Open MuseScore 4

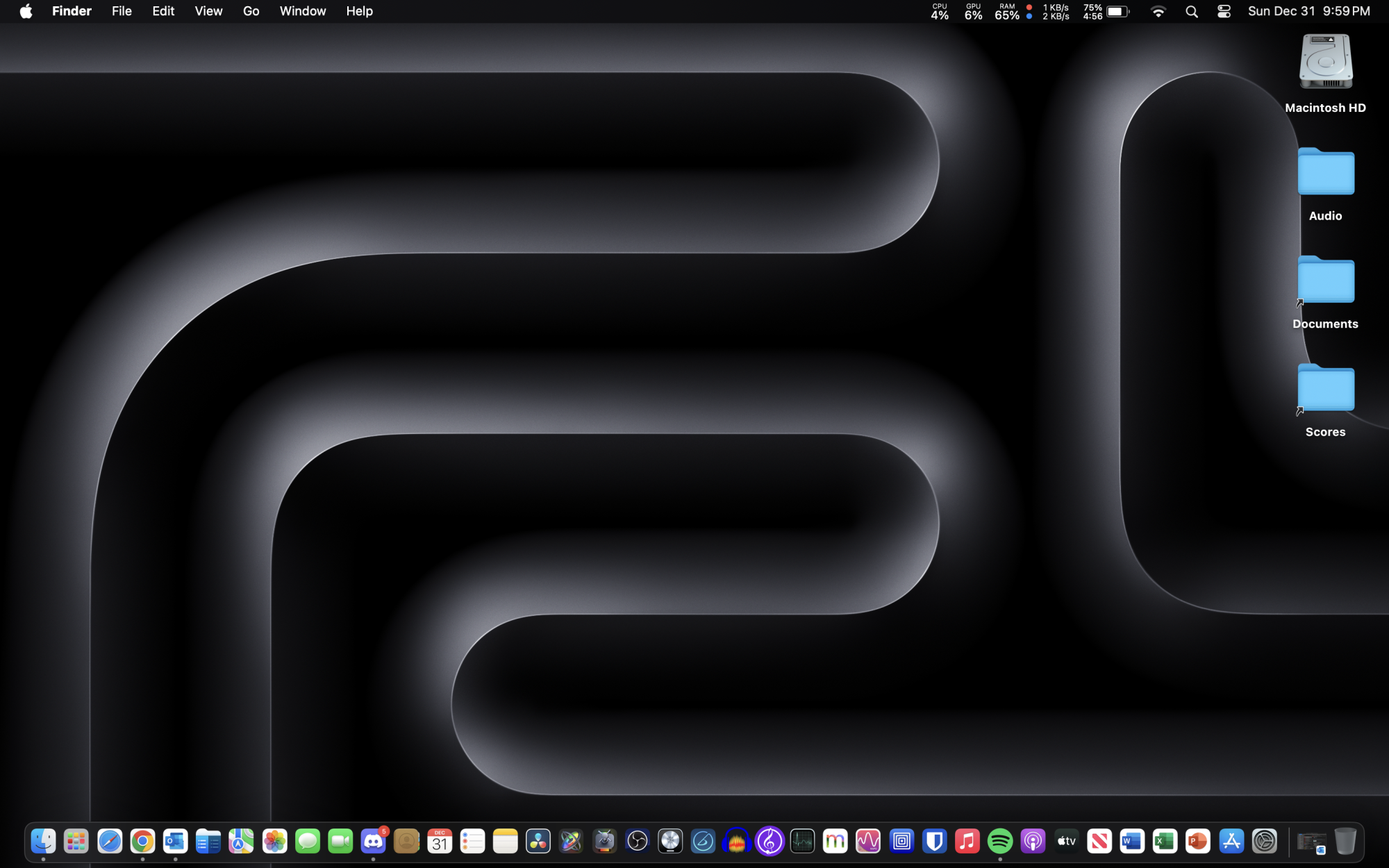pyautogui.click(x=770, y=842)
